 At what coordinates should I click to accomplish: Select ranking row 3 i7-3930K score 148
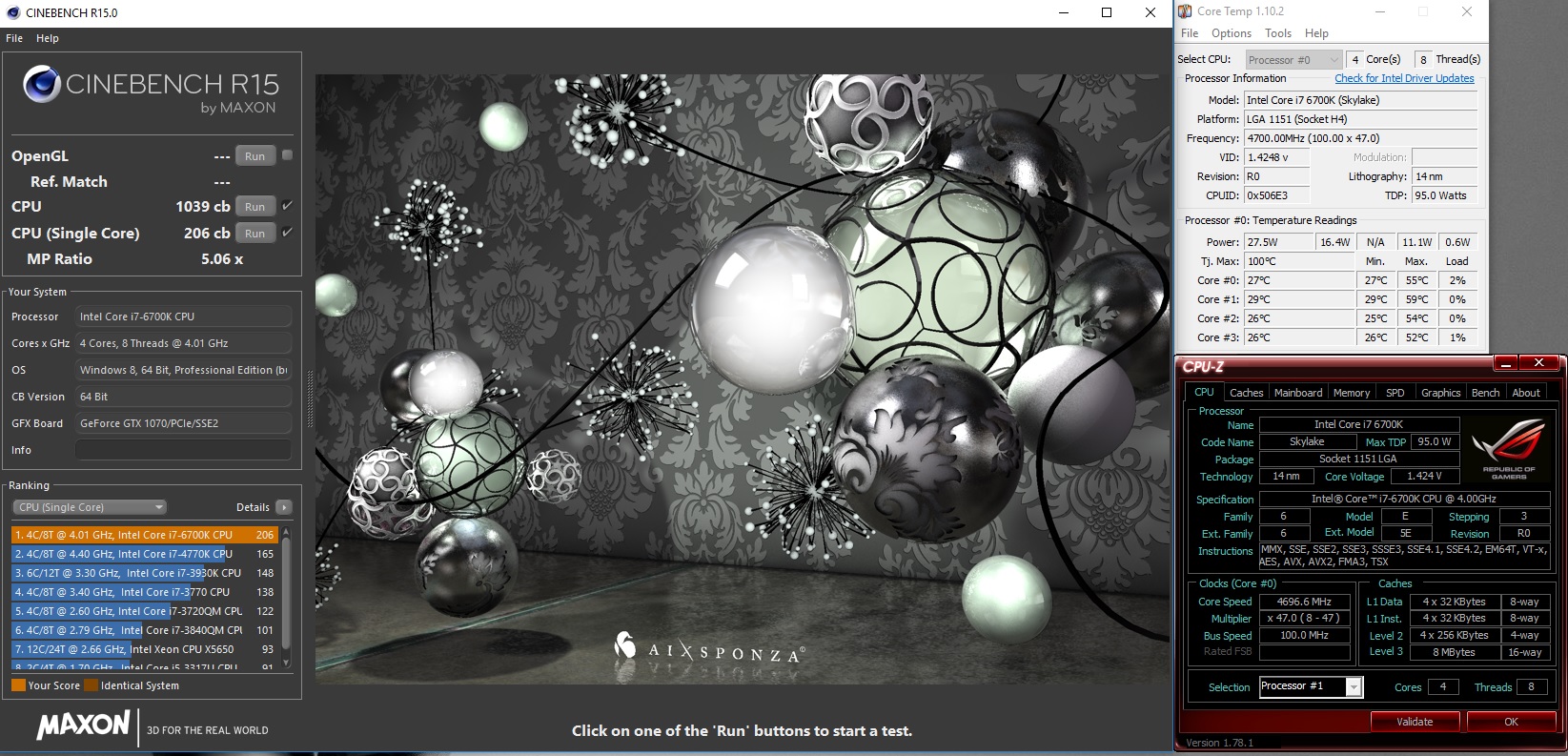point(144,573)
